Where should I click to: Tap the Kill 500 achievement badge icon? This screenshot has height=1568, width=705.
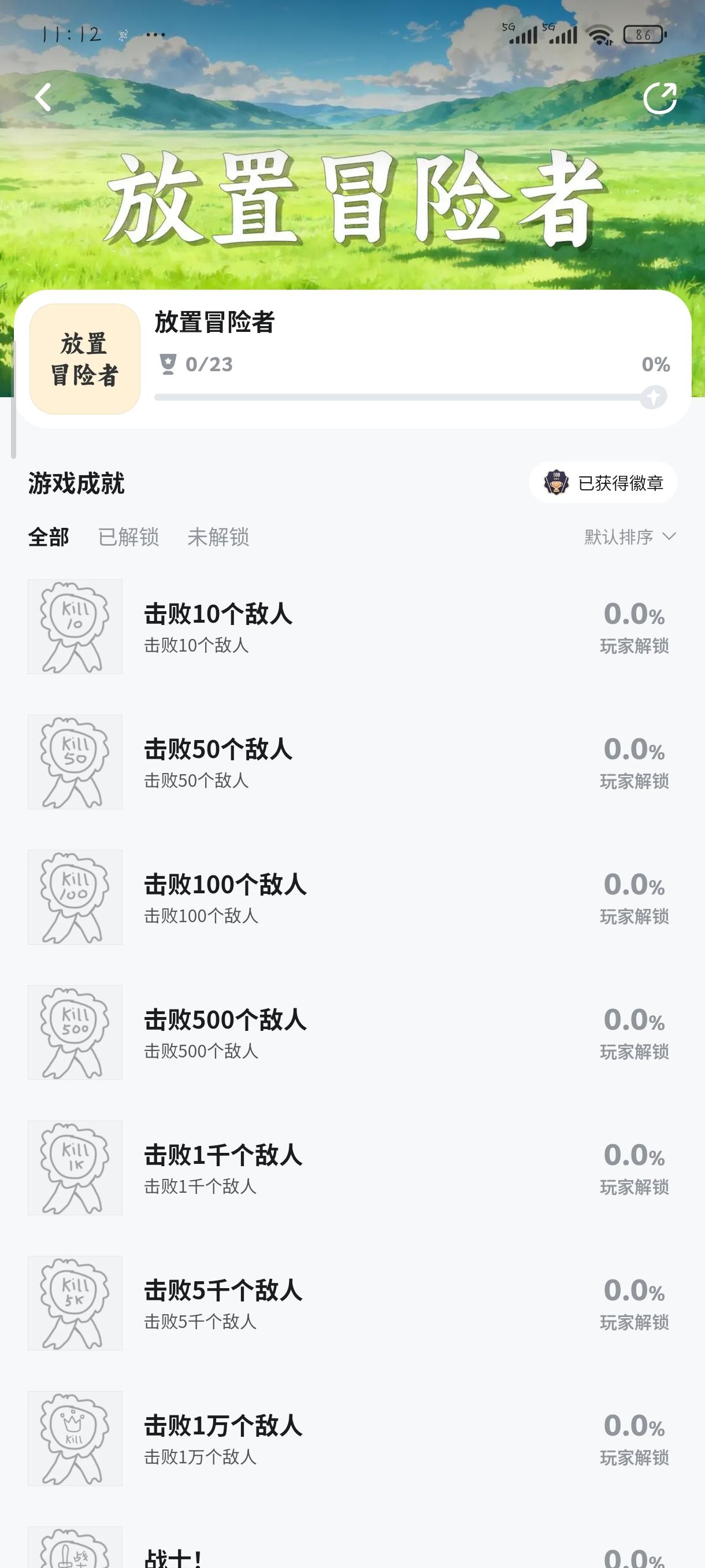click(75, 1033)
